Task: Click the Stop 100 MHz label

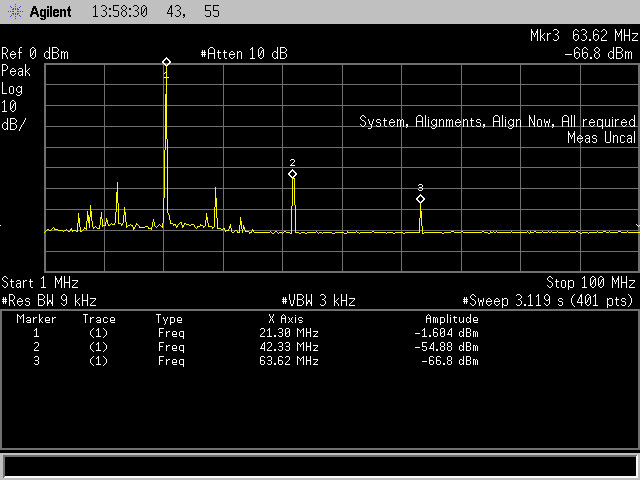Action: [591, 282]
